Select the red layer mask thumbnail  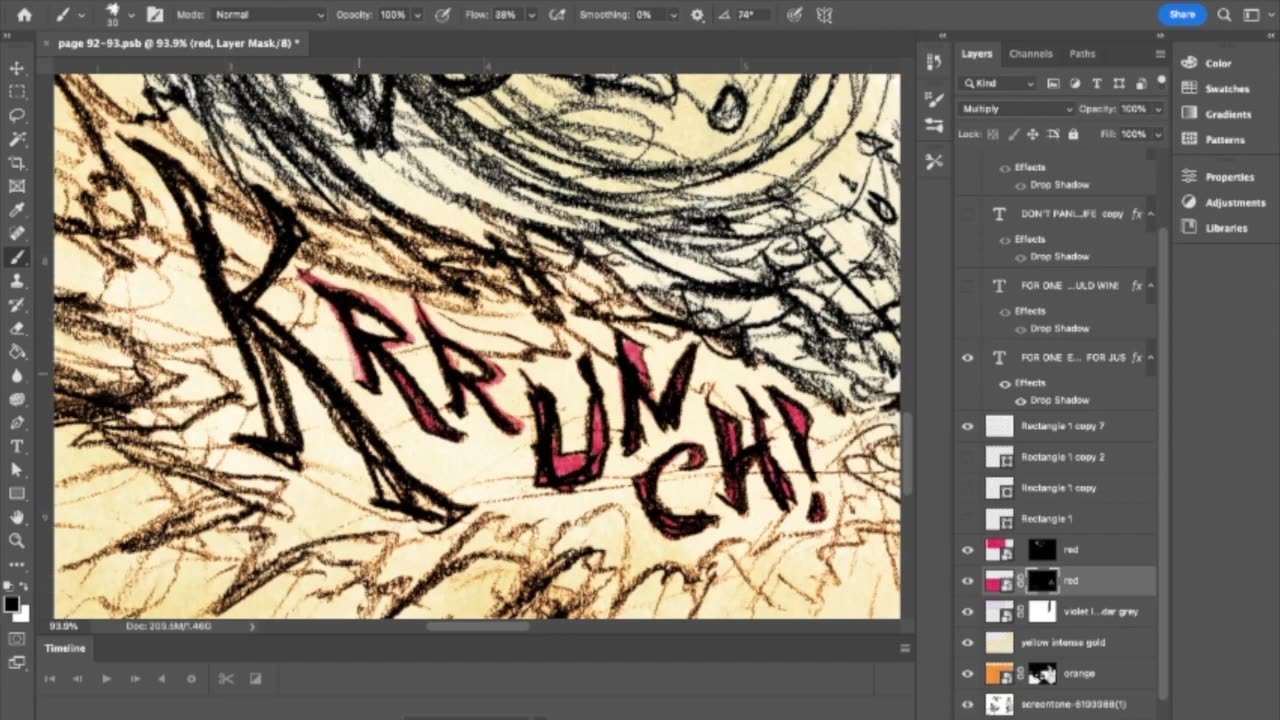click(x=1042, y=581)
